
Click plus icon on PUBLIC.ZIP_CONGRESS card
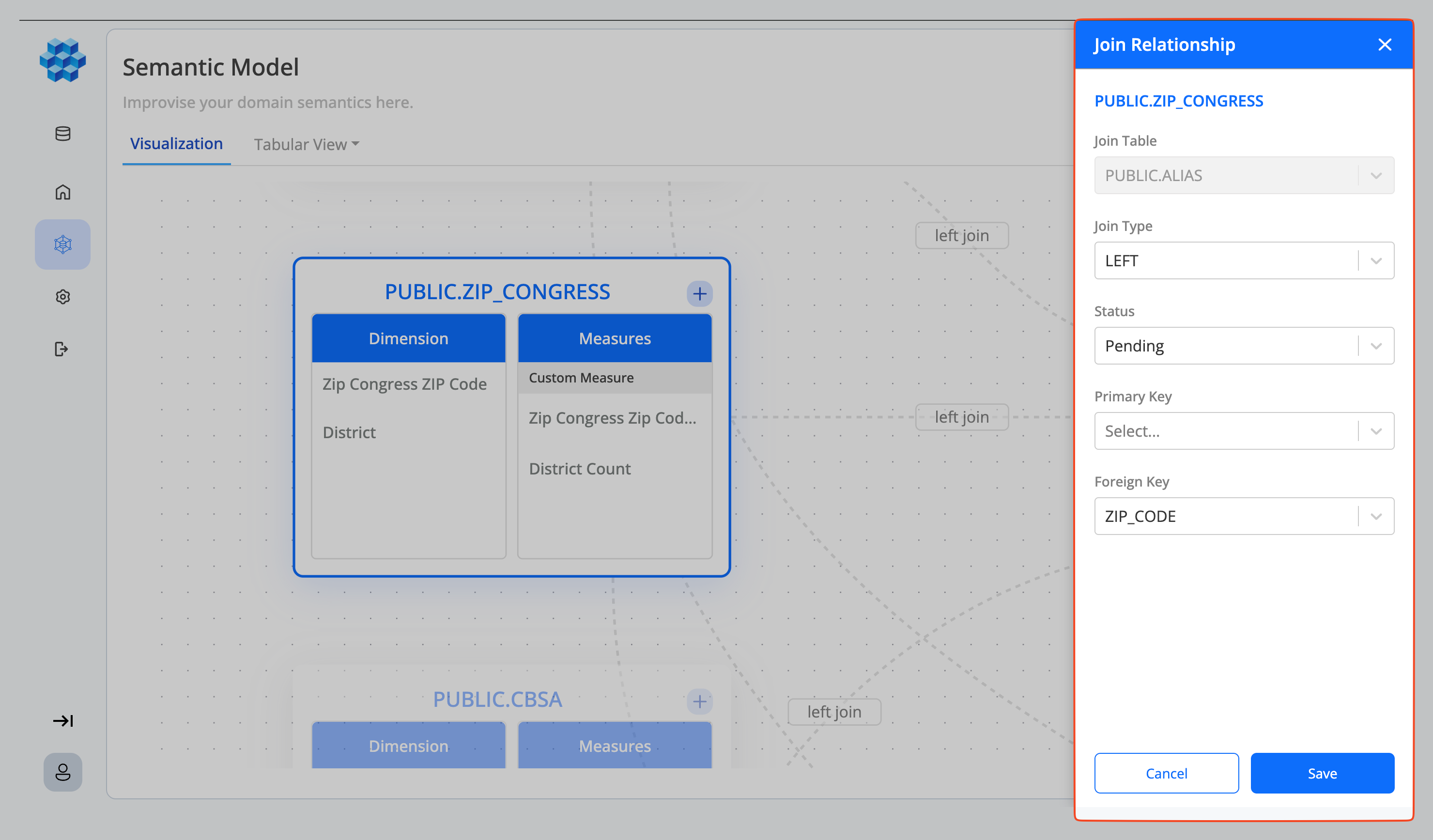[699, 293]
